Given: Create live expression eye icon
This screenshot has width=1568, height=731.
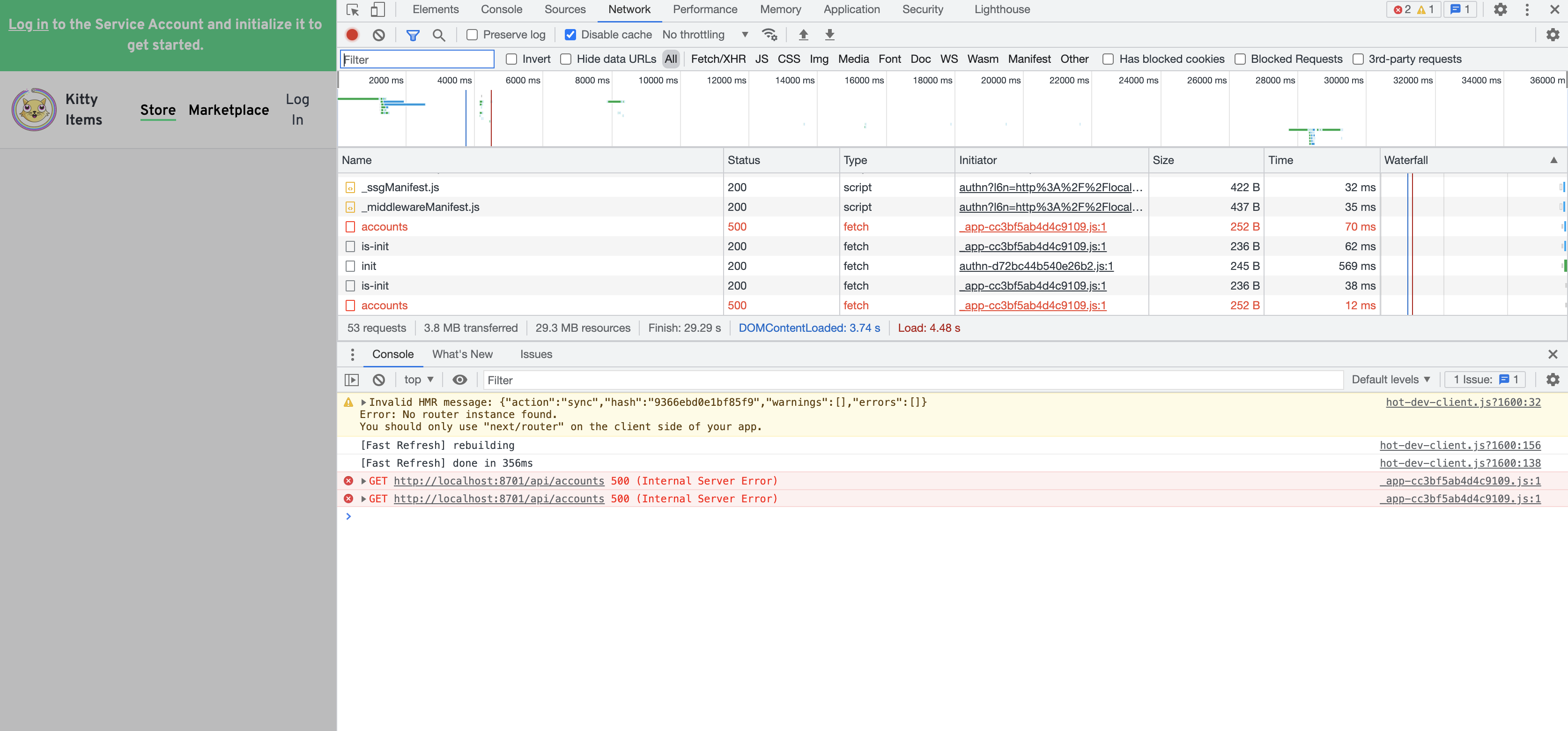Looking at the screenshot, I should [460, 380].
